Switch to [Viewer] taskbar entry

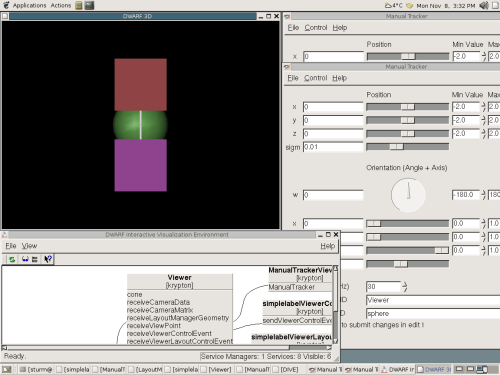coord(217,369)
